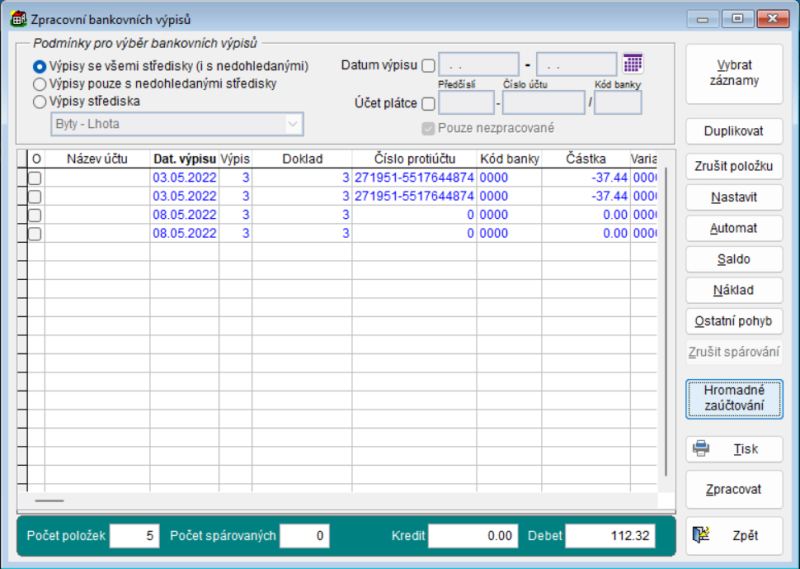Select 'Výpisy střediska' radio option
The height and width of the screenshot is (569, 800).
click(40, 100)
